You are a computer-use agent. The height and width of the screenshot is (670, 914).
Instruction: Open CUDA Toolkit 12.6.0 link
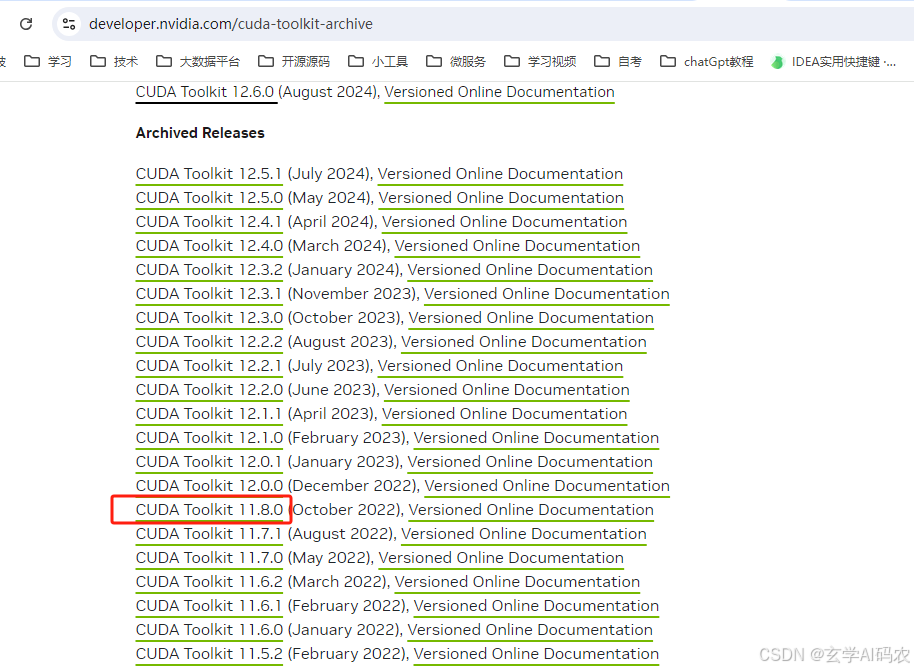[x=205, y=92]
